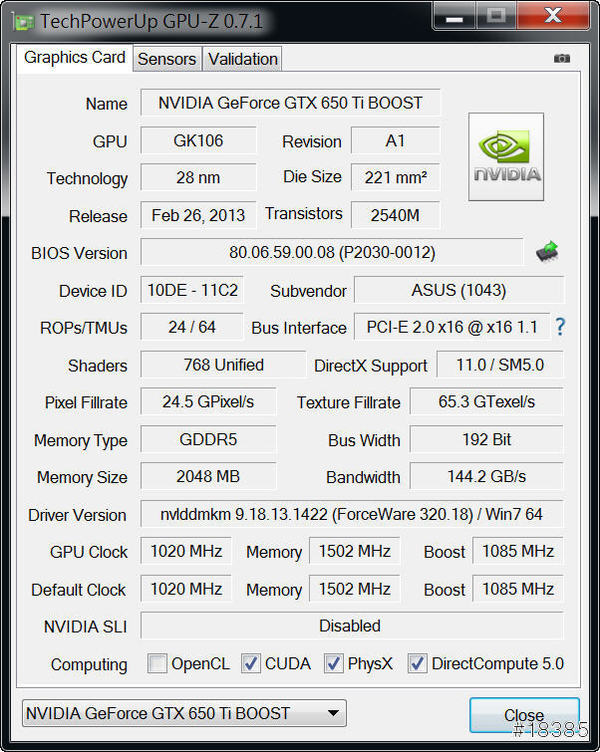Click the BIOS Version text field

point(331,252)
